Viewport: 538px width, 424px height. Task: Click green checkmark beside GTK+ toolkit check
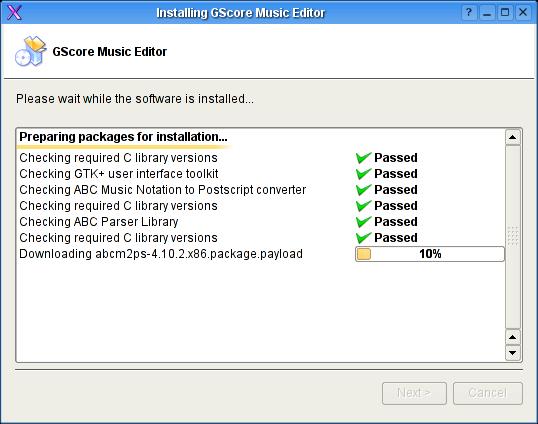pyautogui.click(x=363, y=174)
